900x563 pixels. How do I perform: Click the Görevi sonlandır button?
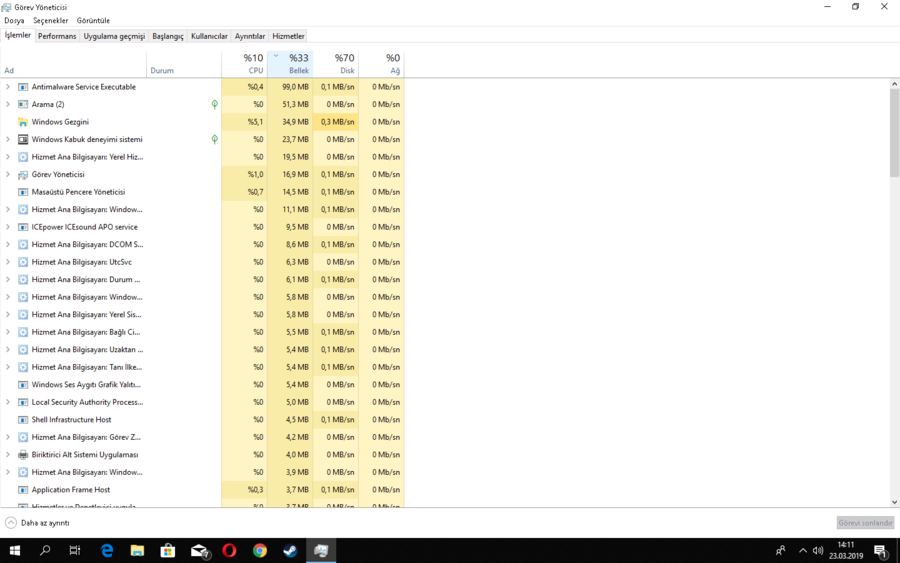865,523
